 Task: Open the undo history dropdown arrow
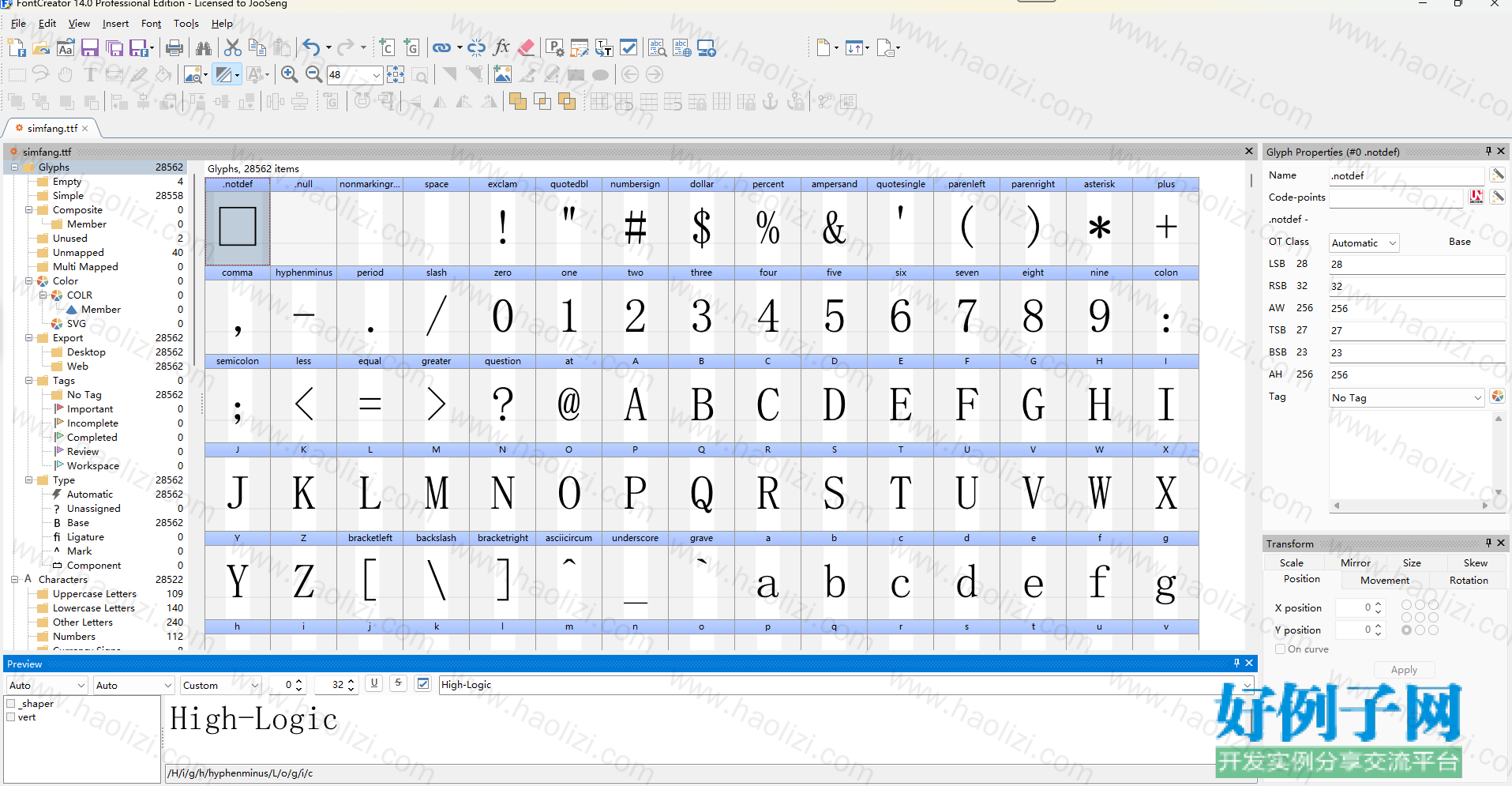tap(328, 48)
